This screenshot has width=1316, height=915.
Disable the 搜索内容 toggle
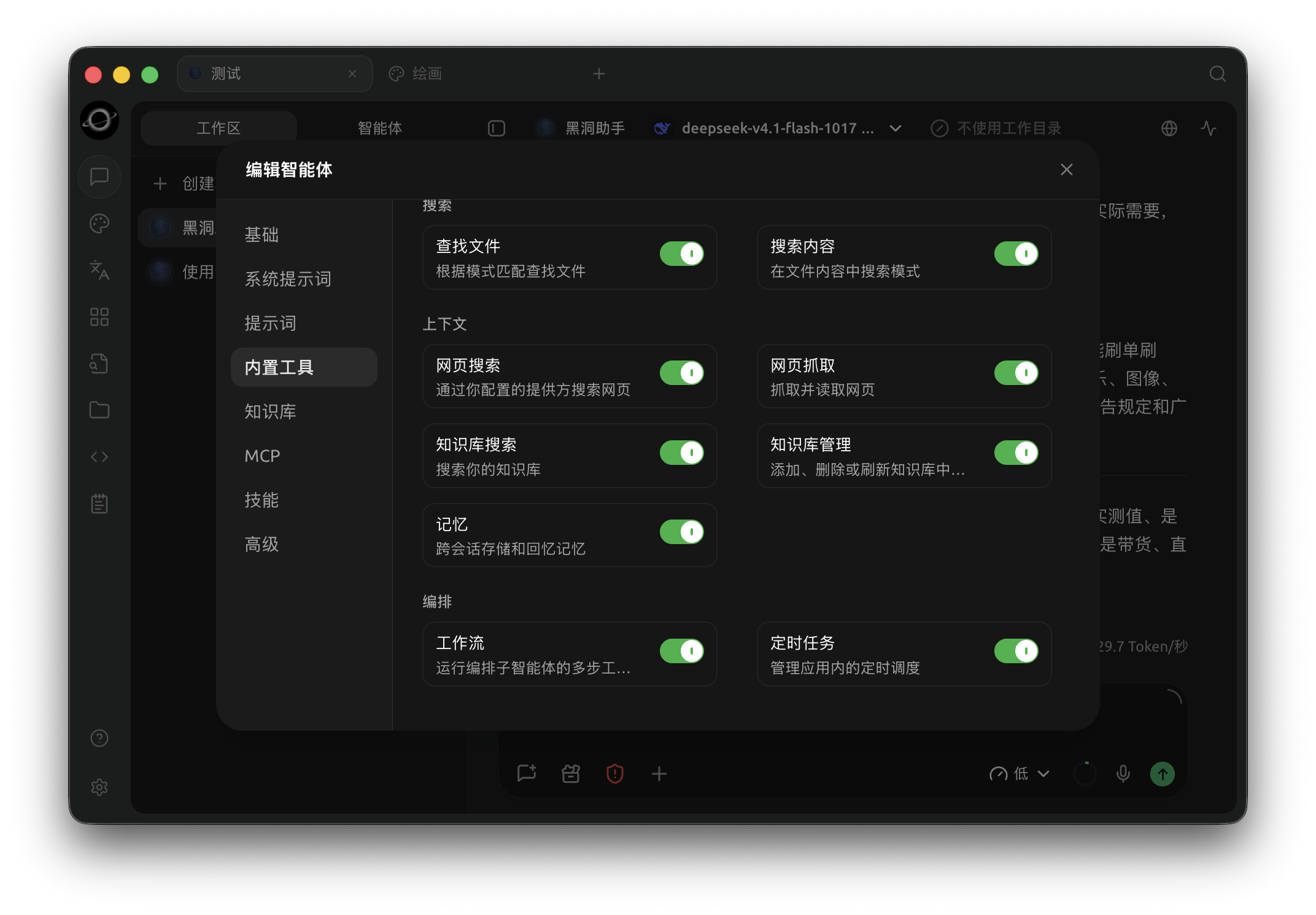[x=1016, y=254]
